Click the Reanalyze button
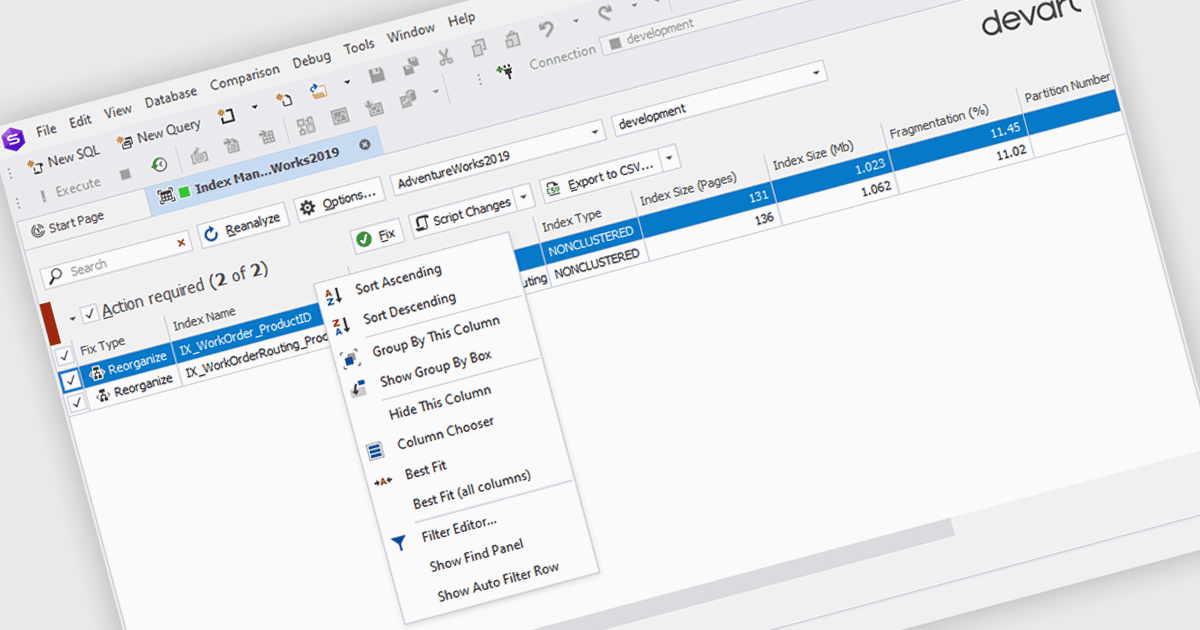The image size is (1200, 630). (x=242, y=227)
